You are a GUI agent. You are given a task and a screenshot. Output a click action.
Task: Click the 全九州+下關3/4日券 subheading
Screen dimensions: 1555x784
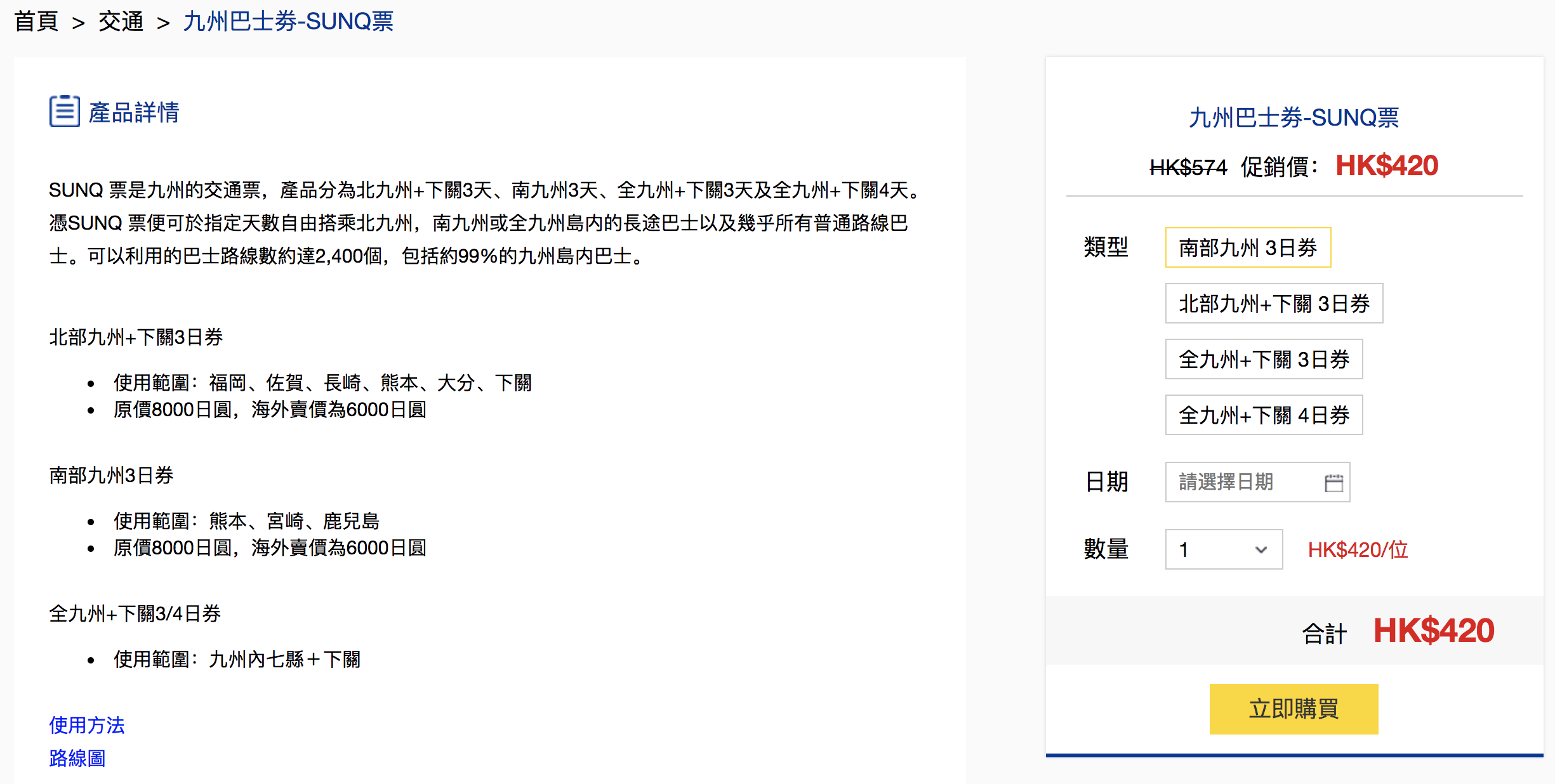click(135, 613)
